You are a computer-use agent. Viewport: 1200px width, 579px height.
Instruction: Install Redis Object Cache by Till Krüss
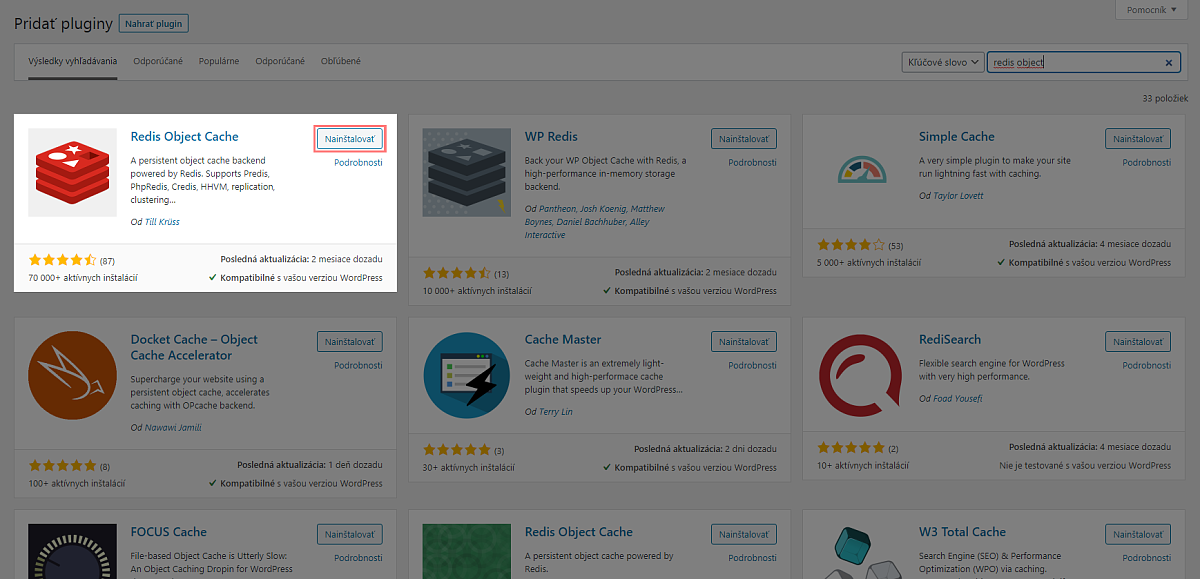pyautogui.click(x=350, y=139)
